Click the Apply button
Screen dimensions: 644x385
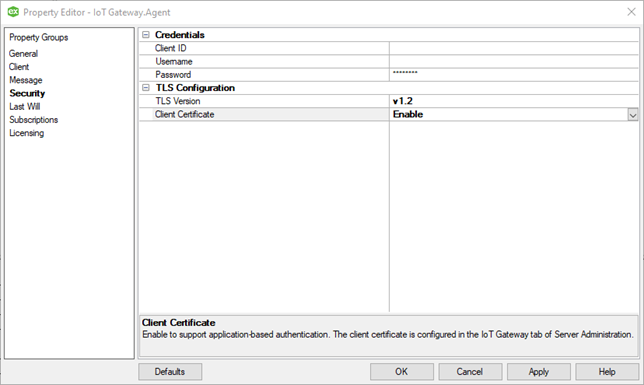538,372
